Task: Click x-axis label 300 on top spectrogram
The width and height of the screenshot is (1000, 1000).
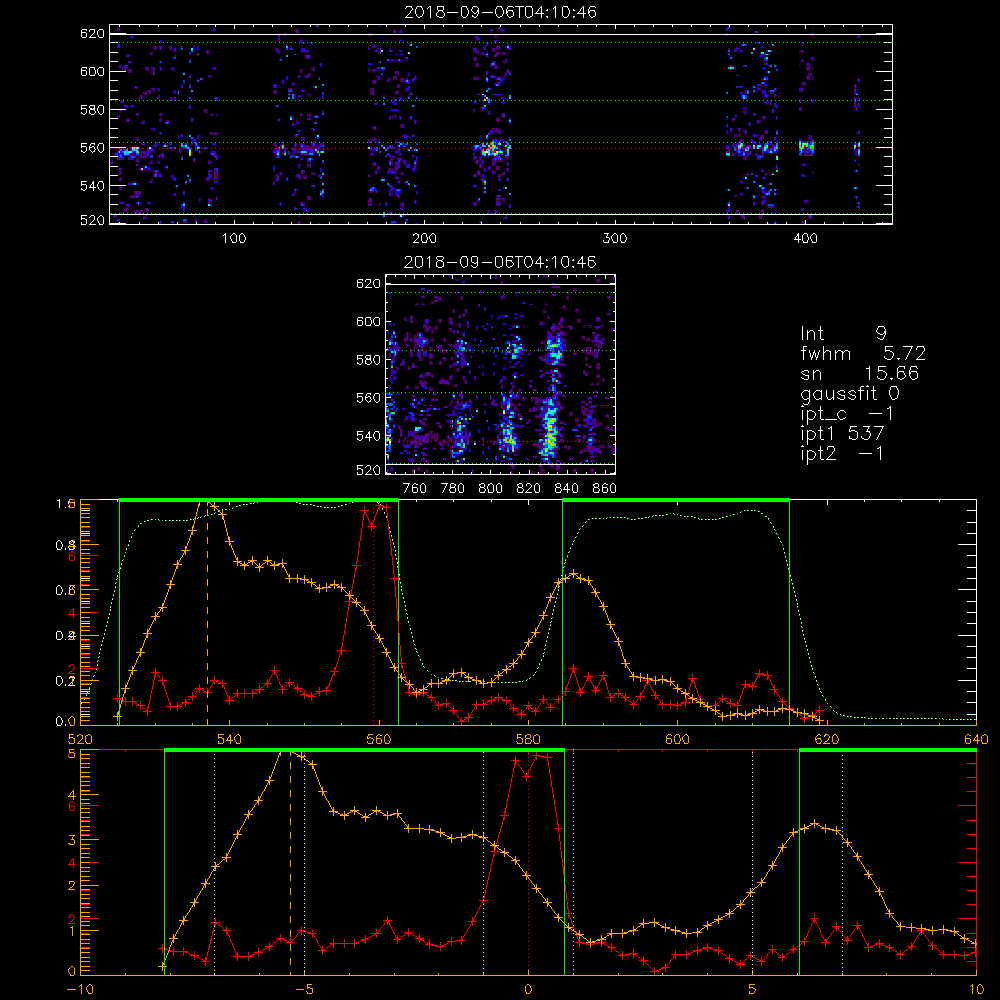Action: pyautogui.click(x=615, y=239)
